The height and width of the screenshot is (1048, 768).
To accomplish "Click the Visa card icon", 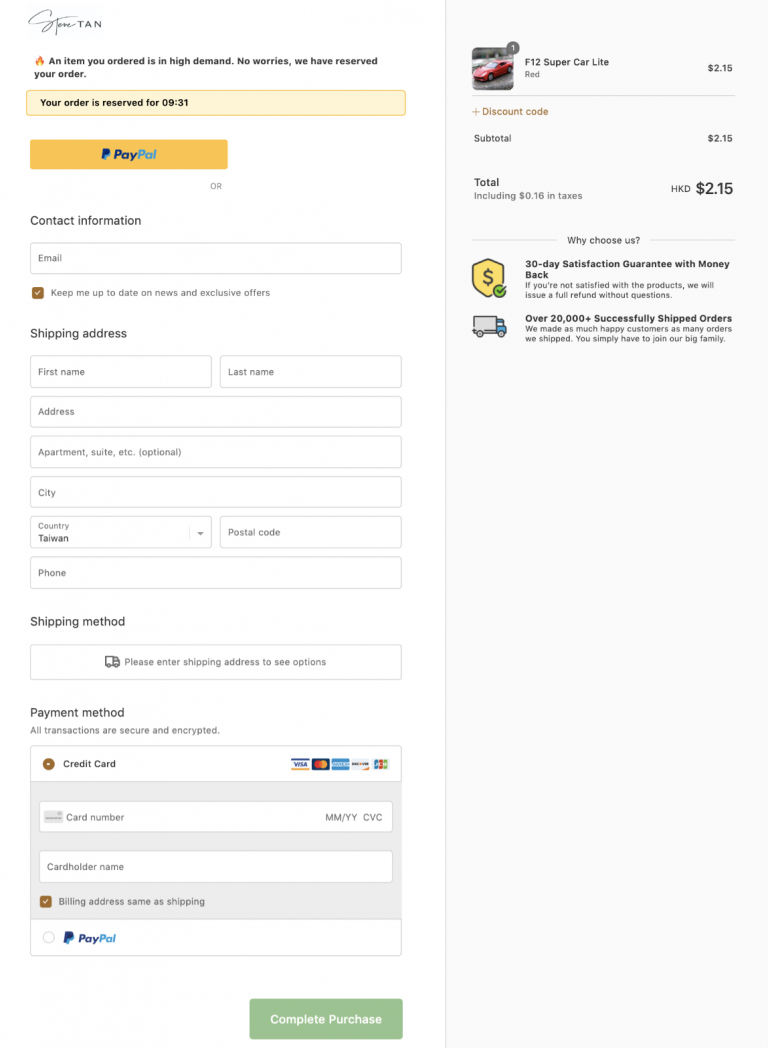I will click(300, 764).
